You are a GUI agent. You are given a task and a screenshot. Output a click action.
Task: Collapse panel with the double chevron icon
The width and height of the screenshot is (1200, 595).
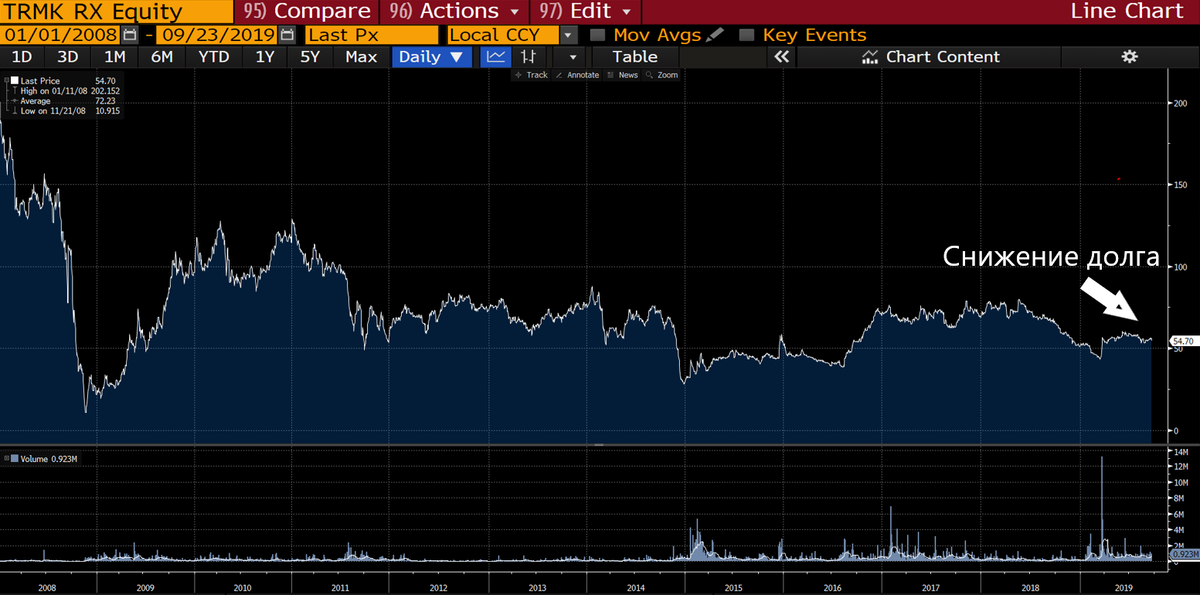point(783,57)
